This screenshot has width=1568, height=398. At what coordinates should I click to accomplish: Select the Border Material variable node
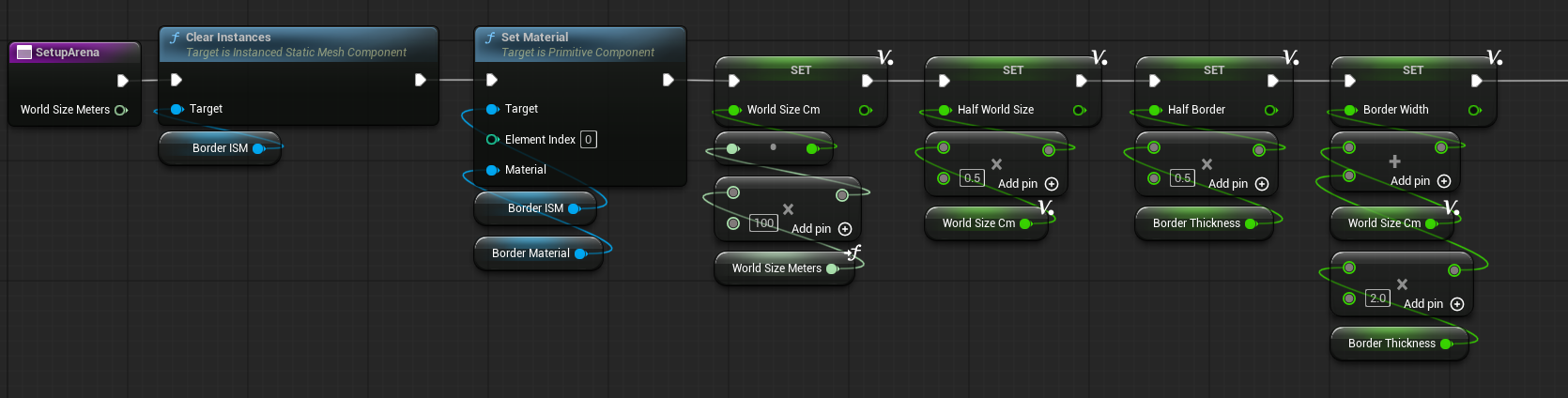click(530, 253)
